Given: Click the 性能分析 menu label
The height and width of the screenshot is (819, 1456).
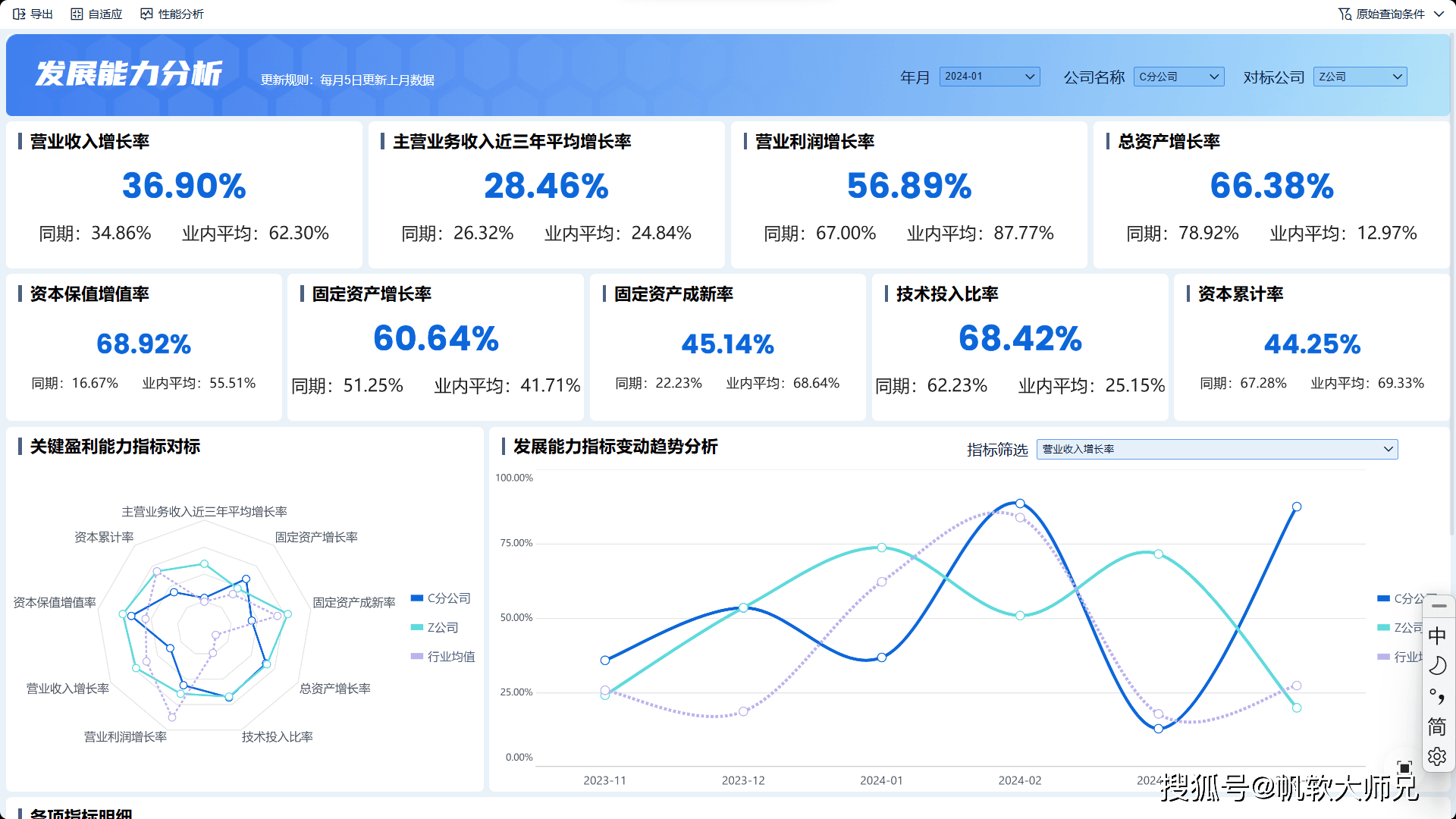Looking at the screenshot, I should [x=180, y=14].
